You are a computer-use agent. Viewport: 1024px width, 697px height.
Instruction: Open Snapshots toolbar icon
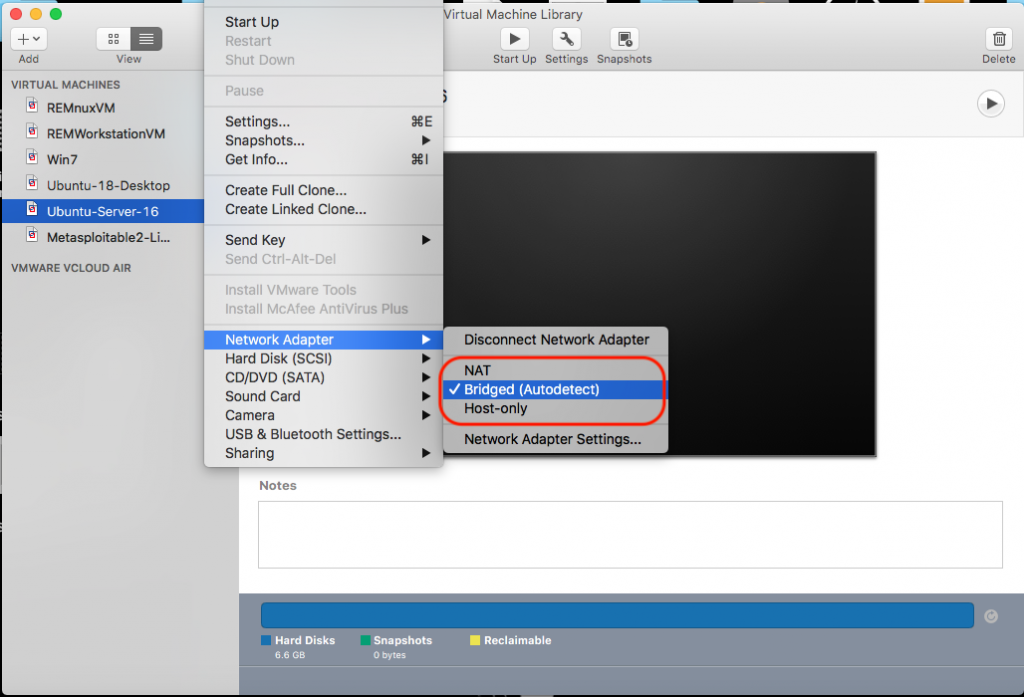click(624, 39)
